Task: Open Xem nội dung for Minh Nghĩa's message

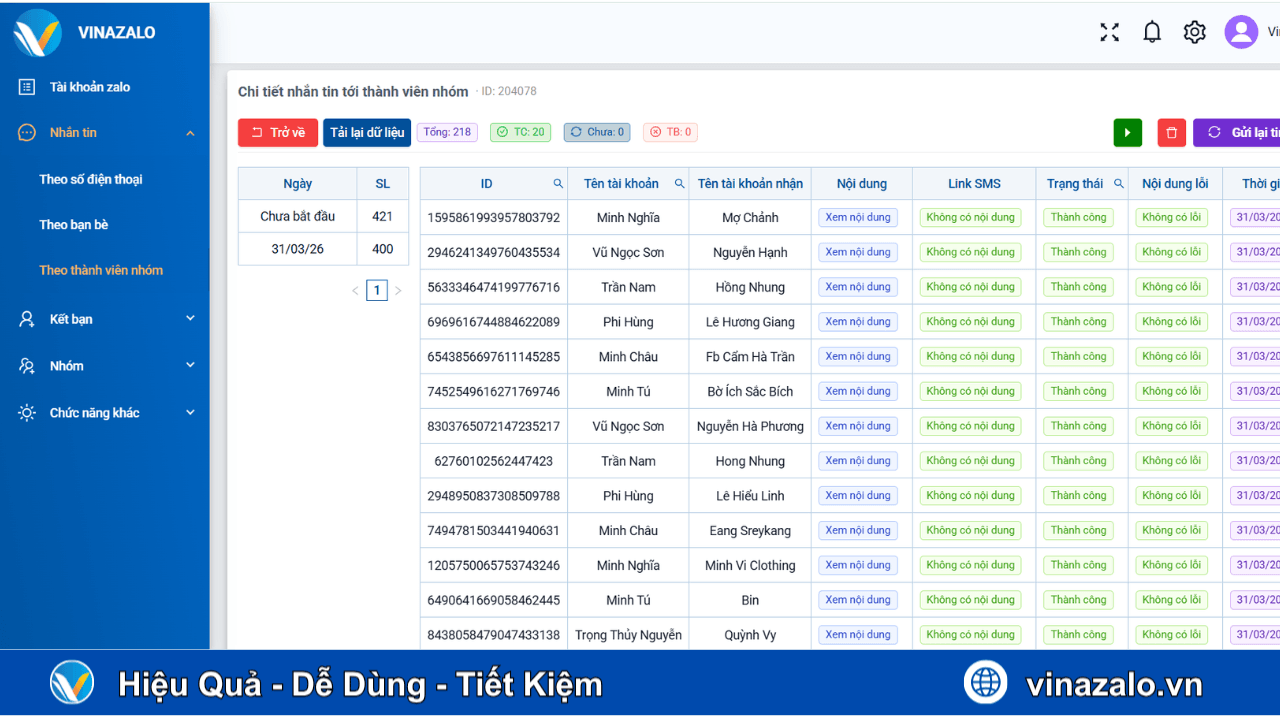Action: click(857, 217)
